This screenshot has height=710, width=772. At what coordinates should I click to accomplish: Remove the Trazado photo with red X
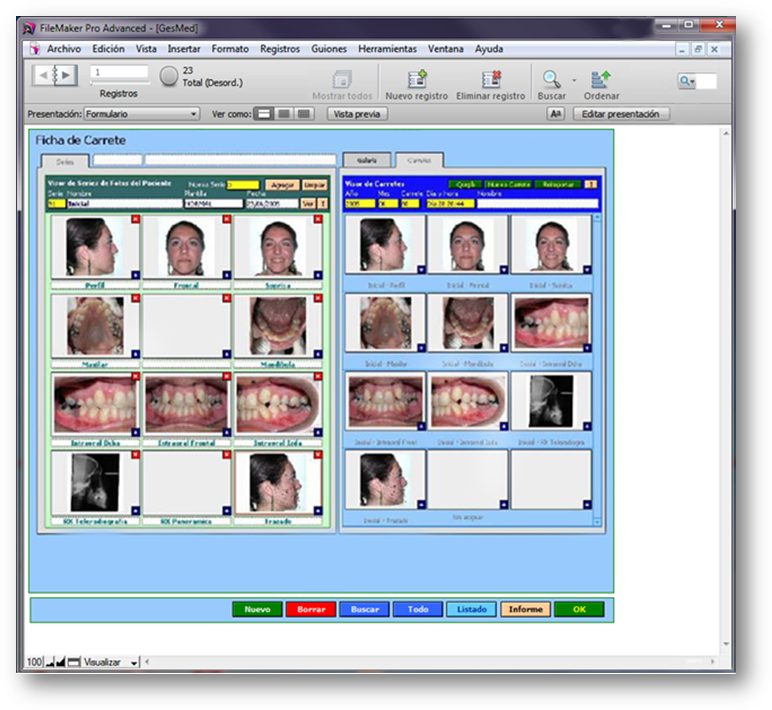(318, 454)
